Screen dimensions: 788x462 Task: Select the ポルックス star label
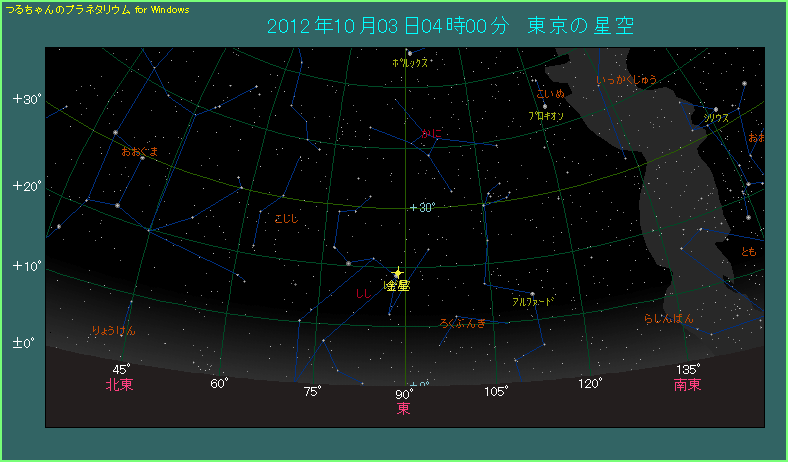(x=410, y=62)
